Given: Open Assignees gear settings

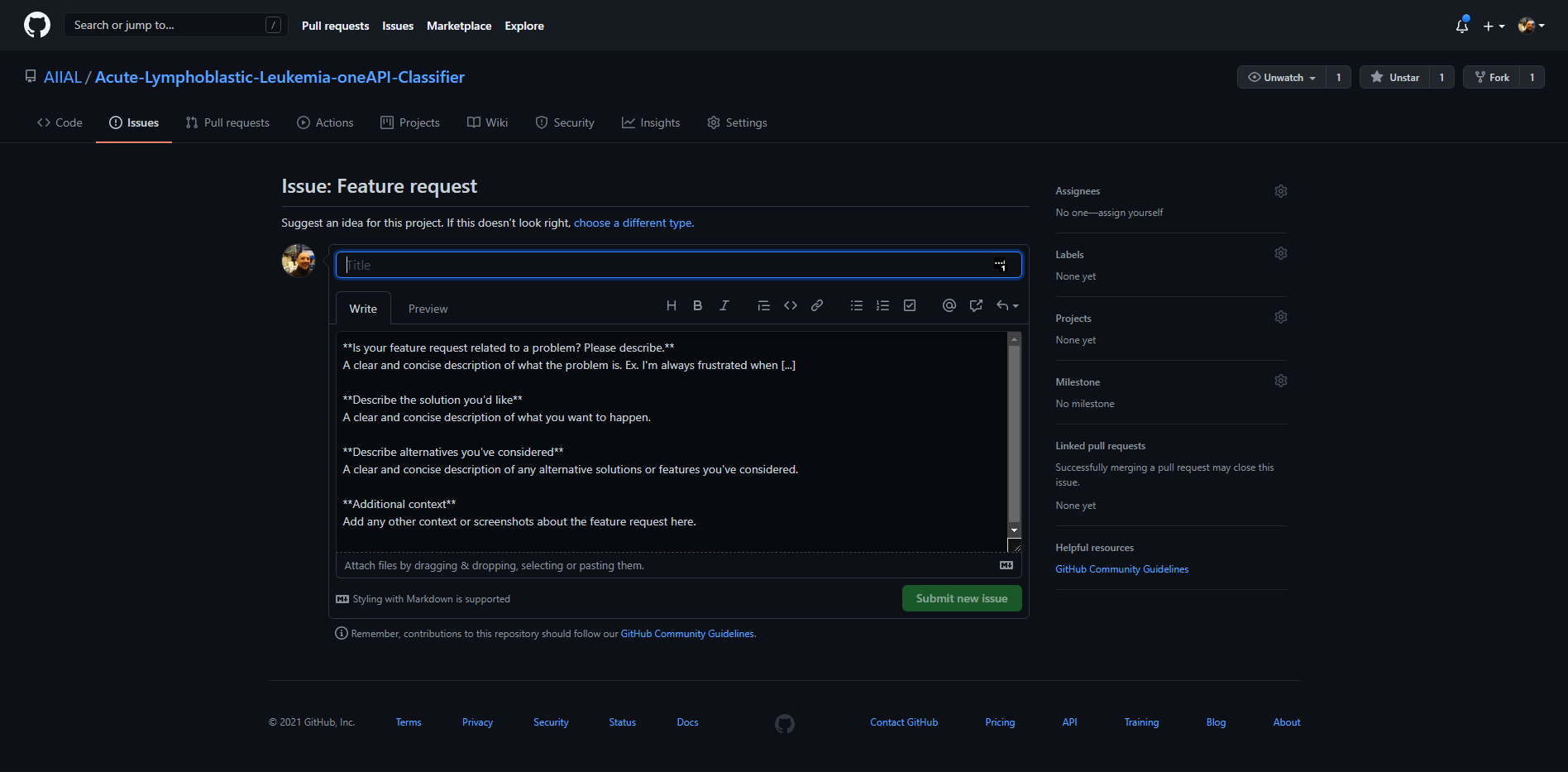Looking at the screenshot, I should tap(1281, 191).
